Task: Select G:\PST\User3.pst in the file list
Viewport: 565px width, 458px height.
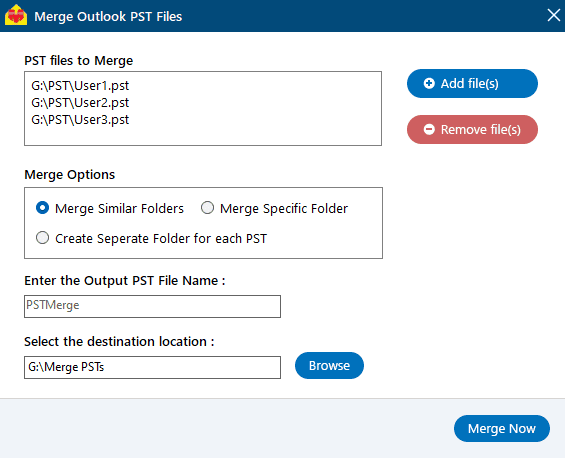Action: point(80,120)
